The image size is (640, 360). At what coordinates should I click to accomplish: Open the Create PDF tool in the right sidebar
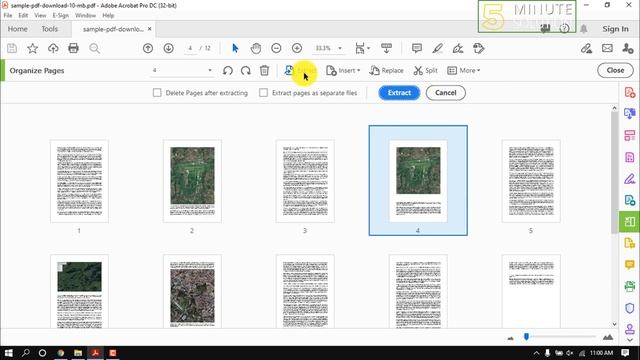click(629, 92)
